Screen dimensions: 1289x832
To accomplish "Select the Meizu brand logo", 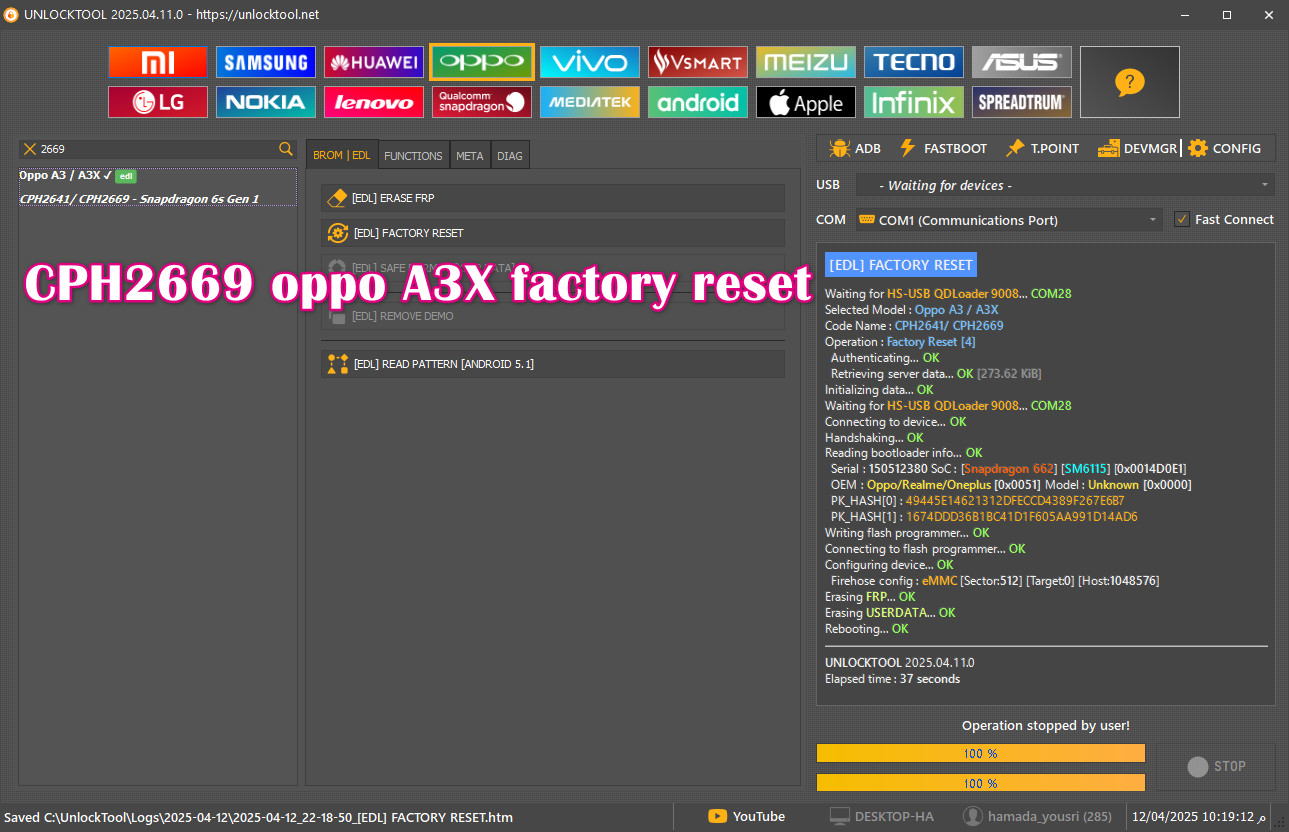I will coord(806,62).
